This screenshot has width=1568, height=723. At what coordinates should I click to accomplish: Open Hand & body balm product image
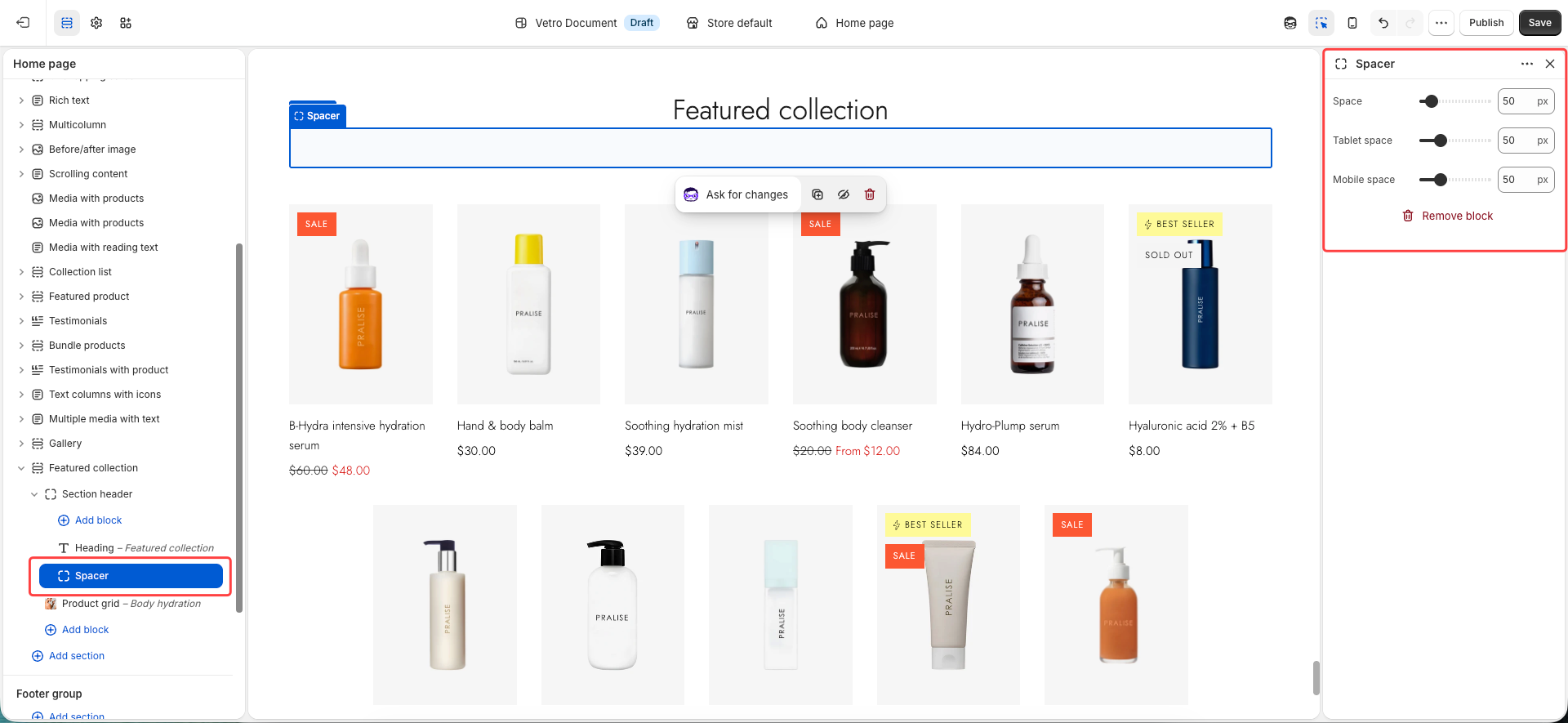[528, 304]
